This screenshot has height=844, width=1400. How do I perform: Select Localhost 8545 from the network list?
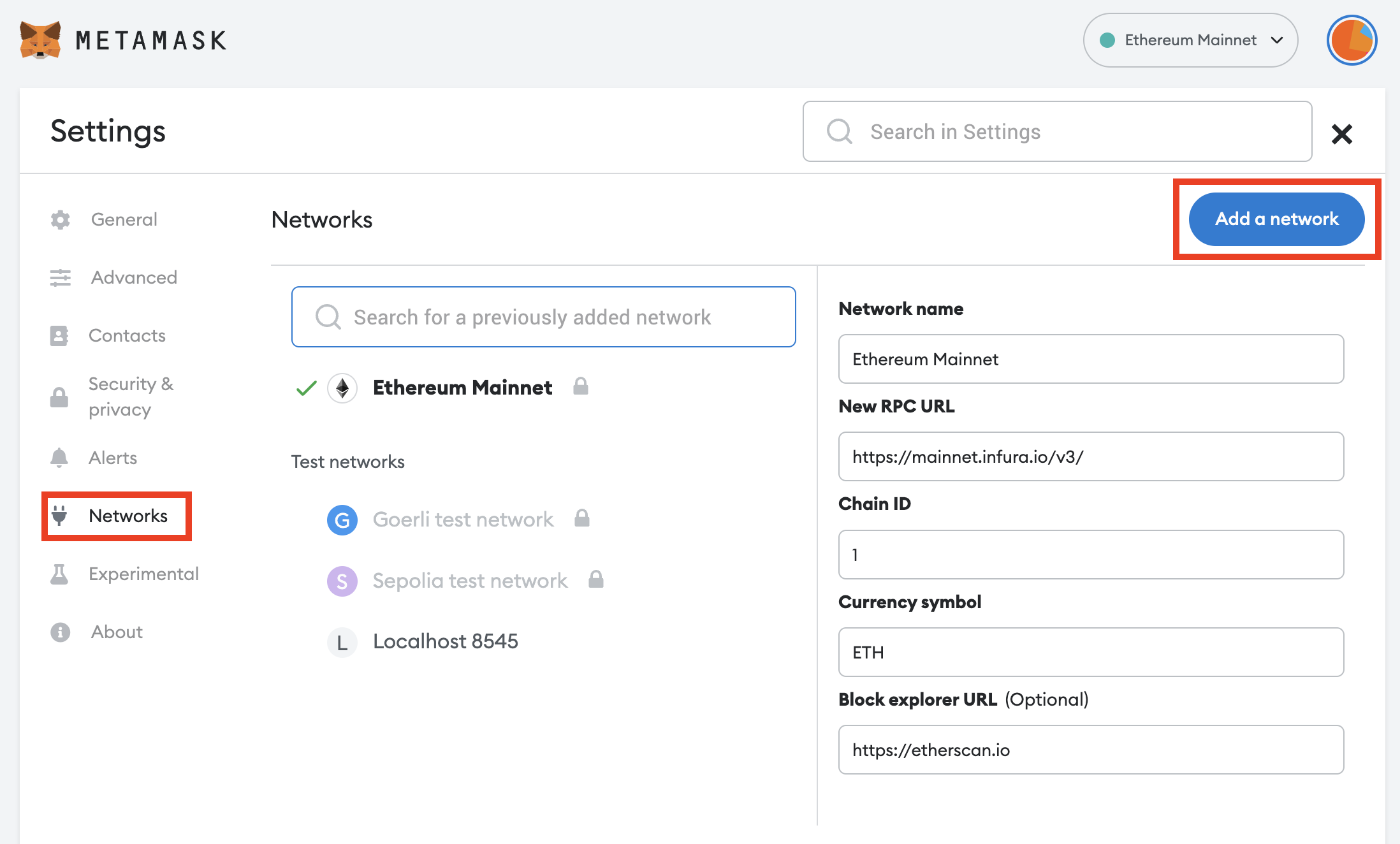pos(445,642)
